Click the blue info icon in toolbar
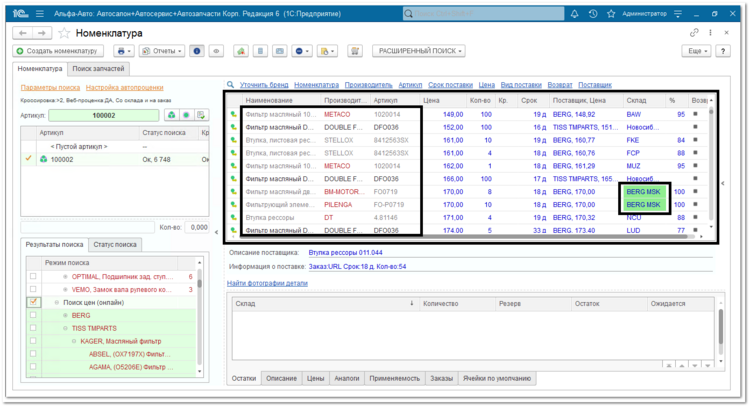 [197, 51]
